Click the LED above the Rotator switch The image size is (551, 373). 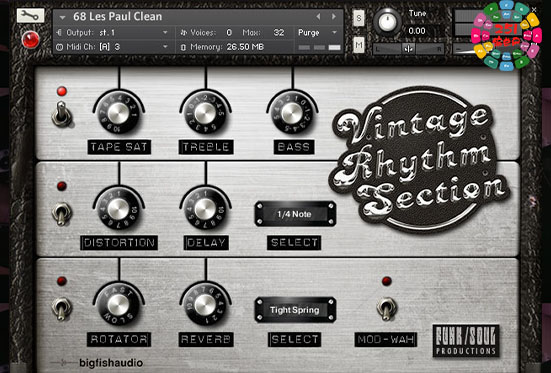tap(62, 281)
